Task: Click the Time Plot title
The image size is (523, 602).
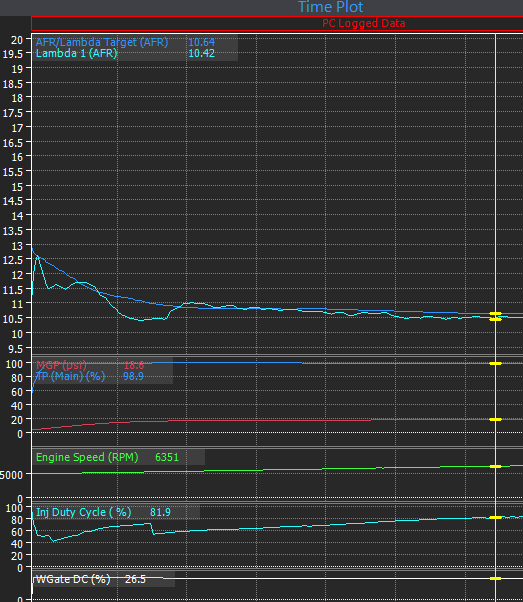Action: pos(331,7)
